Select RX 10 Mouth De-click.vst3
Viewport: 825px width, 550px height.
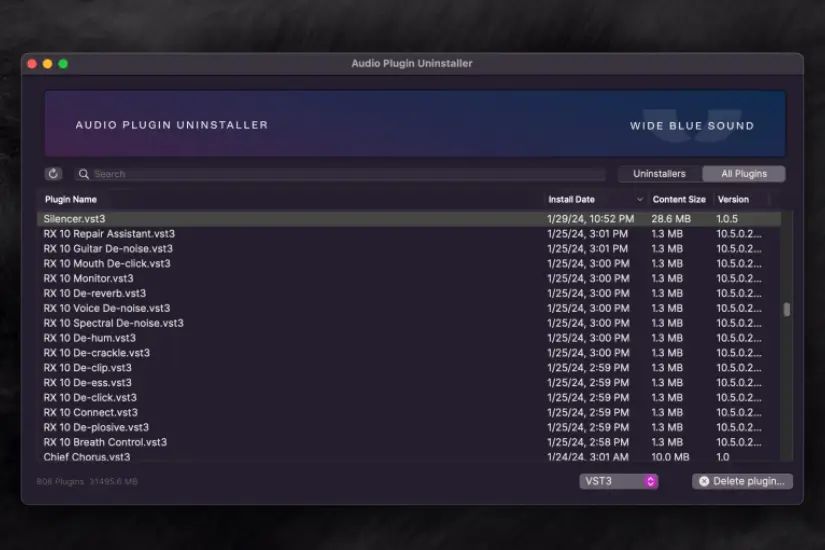coord(409,263)
